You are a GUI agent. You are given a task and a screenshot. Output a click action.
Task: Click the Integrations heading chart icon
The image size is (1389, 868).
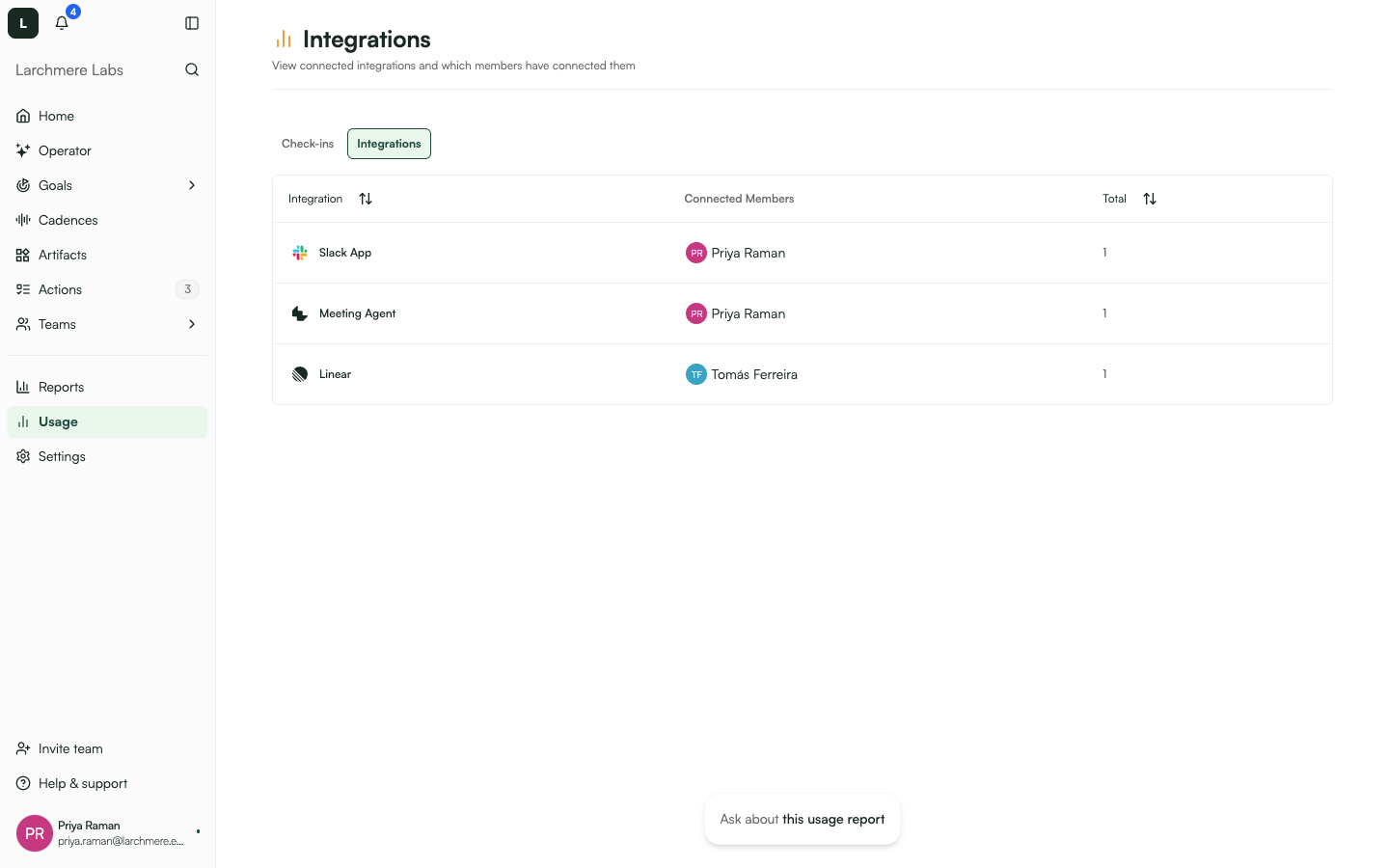[x=284, y=39]
